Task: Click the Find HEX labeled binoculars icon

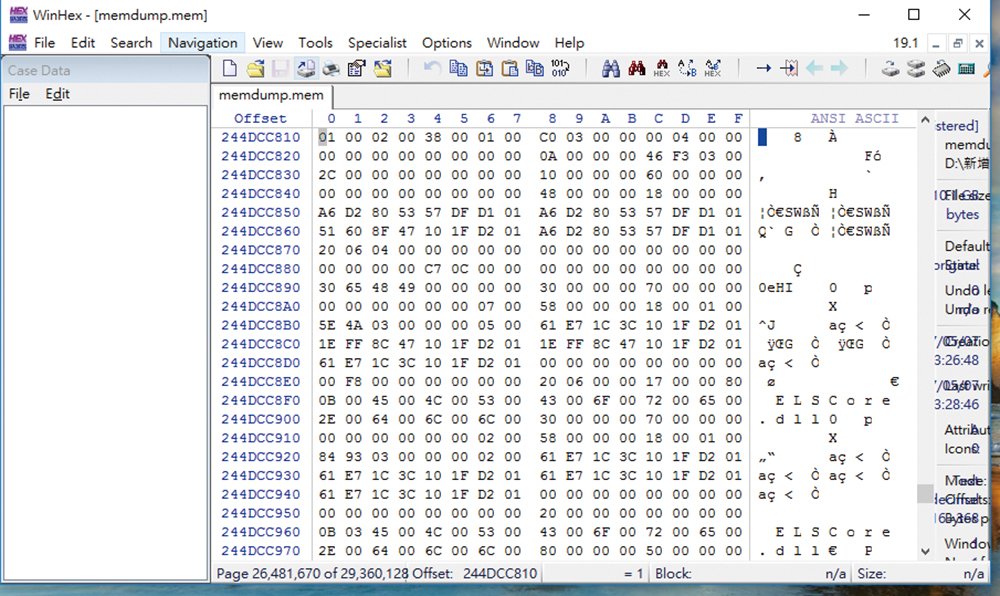Action: coord(662,68)
